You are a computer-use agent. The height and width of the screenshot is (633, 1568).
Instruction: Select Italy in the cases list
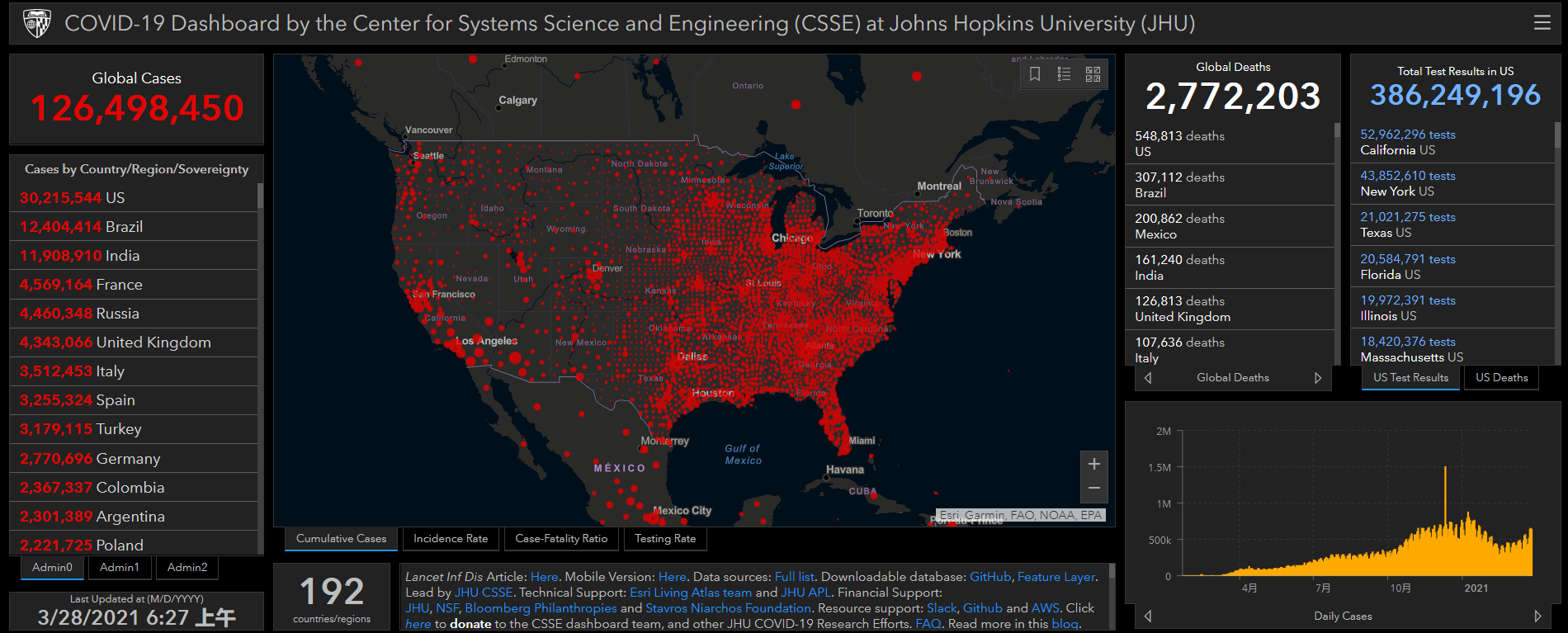click(134, 371)
